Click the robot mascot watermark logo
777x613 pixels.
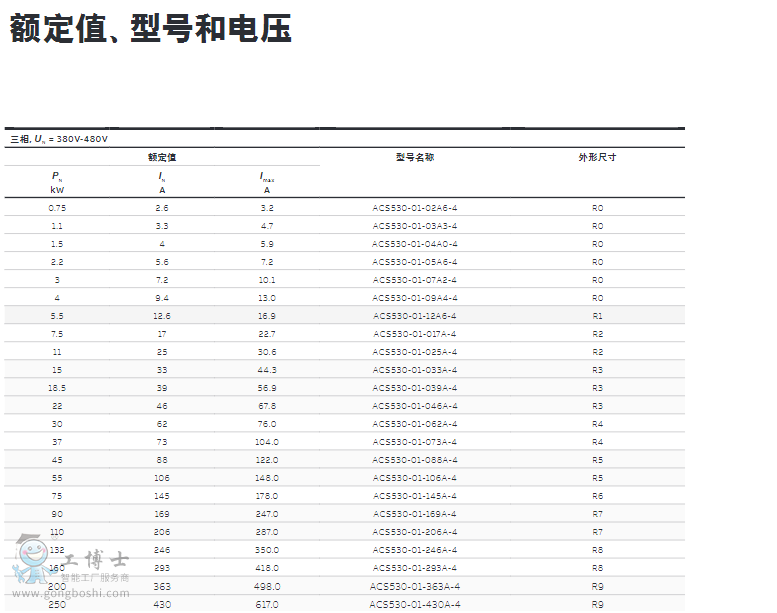[x=30, y=559]
